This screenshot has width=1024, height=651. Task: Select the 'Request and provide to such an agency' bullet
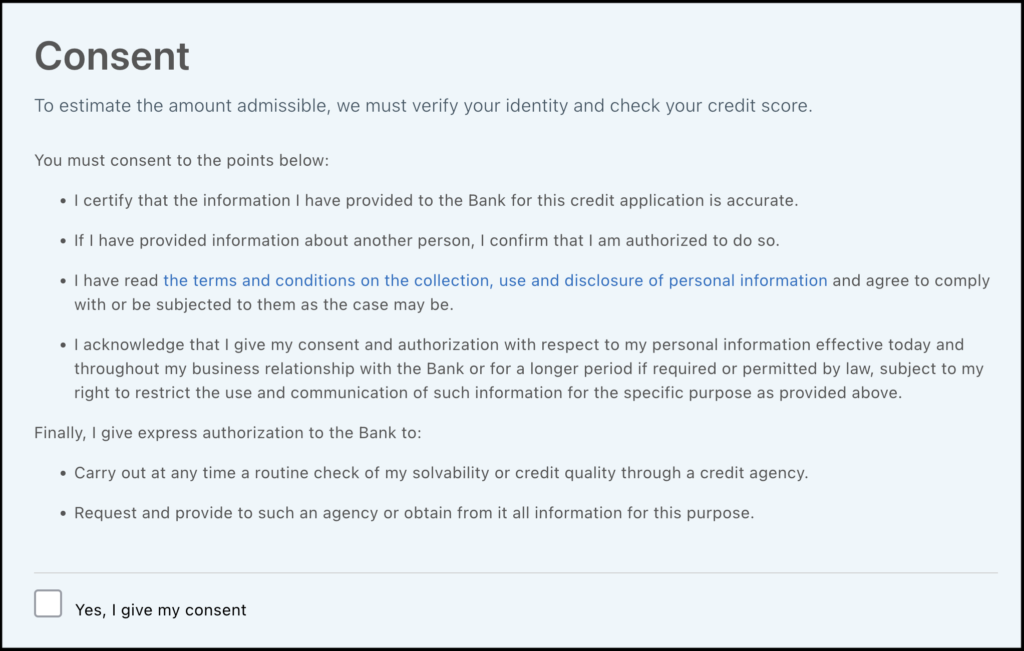[x=413, y=513]
